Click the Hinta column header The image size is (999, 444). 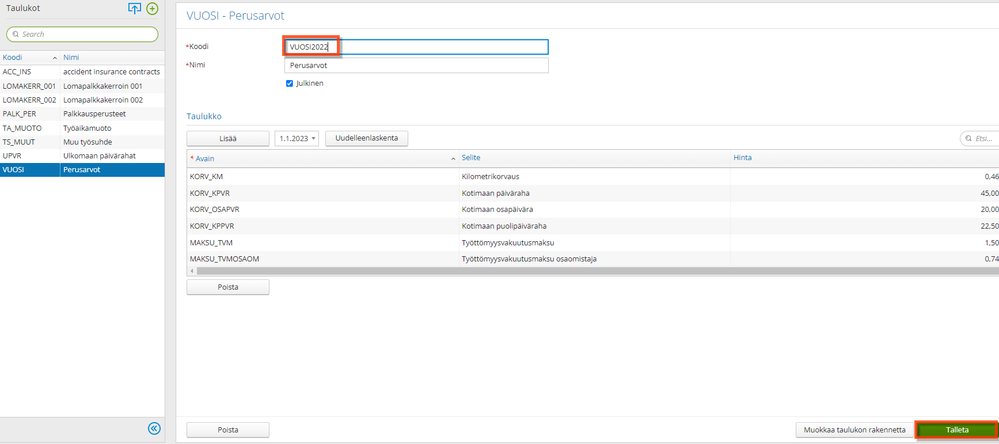click(865, 157)
